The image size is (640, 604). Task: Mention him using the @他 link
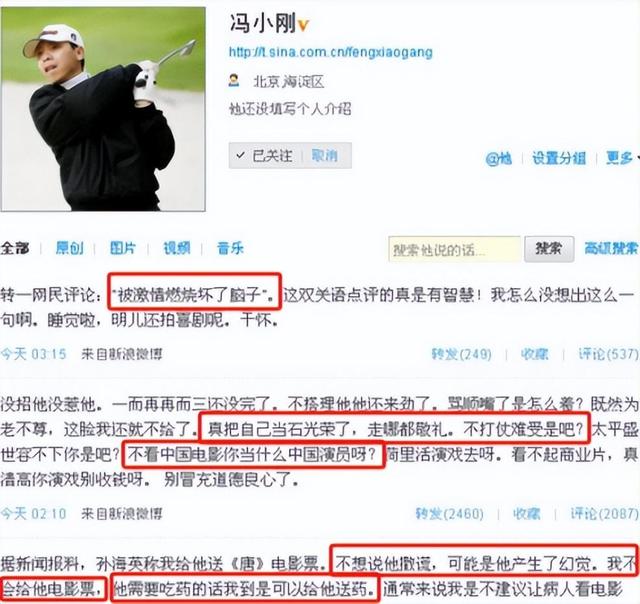pos(499,158)
